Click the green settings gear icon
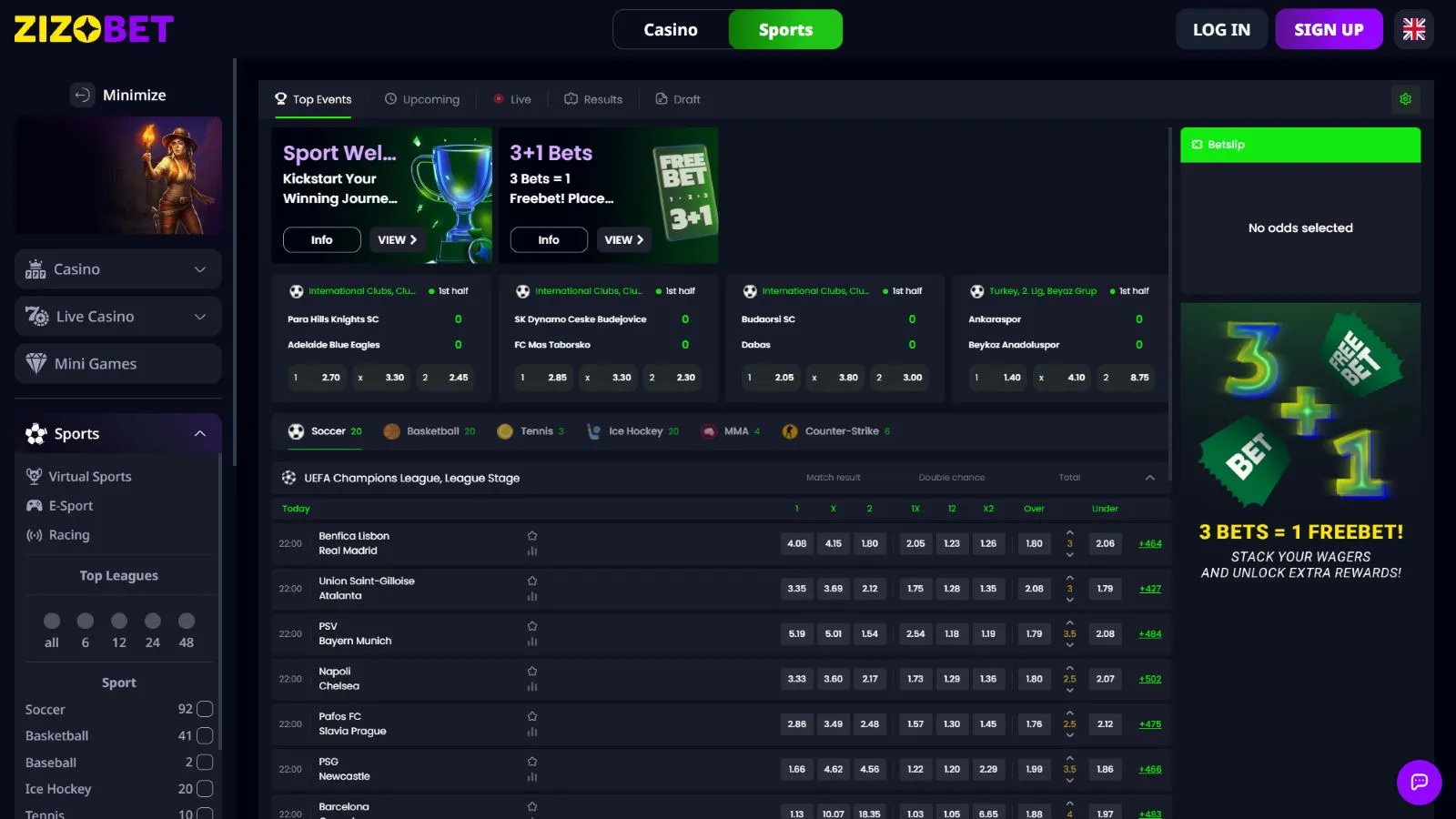Image resolution: width=1456 pixels, height=819 pixels. tap(1405, 99)
